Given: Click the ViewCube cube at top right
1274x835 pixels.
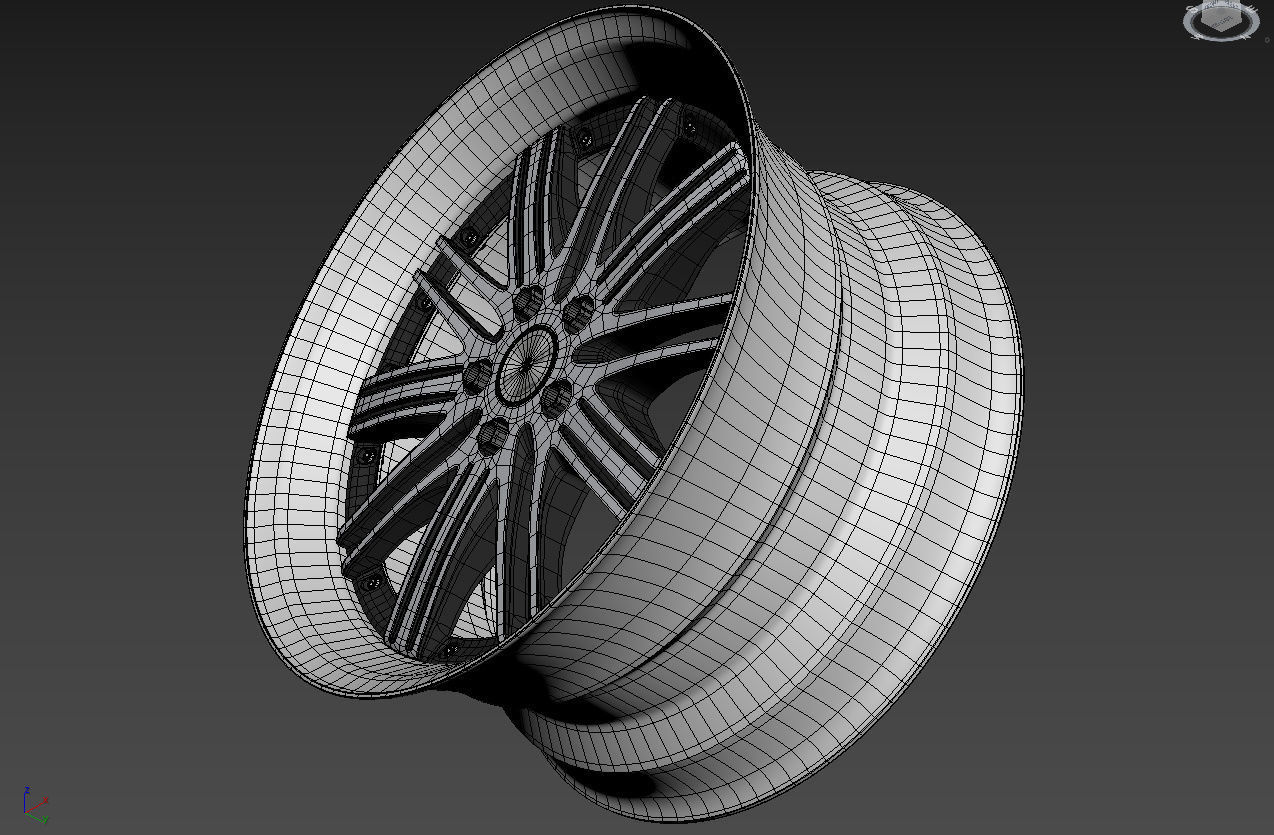Looking at the screenshot, I should click(1219, 17).
